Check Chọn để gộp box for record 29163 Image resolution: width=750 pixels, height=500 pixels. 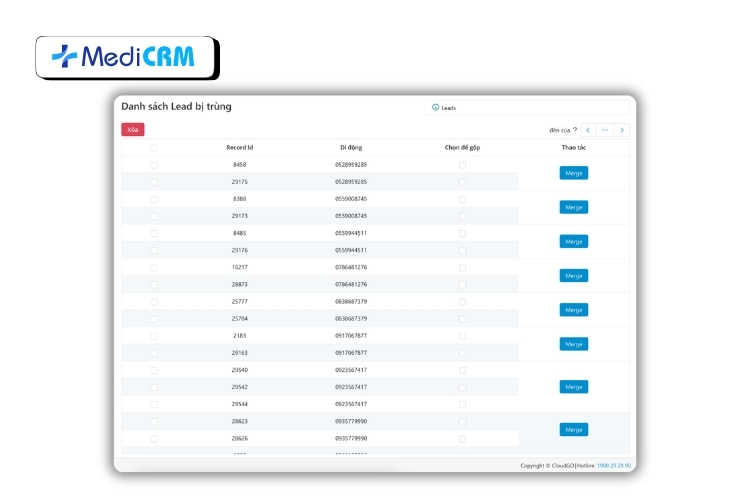[x=462, y=353]
